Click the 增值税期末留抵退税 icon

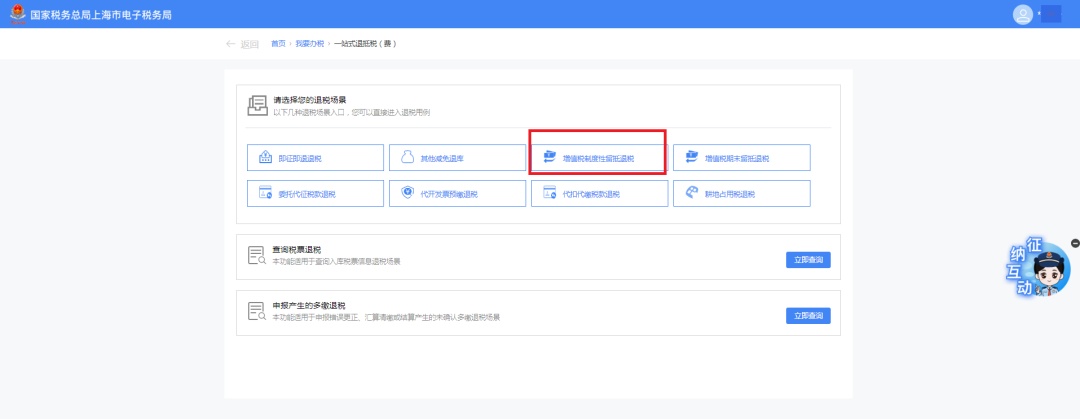coord(691,158)
